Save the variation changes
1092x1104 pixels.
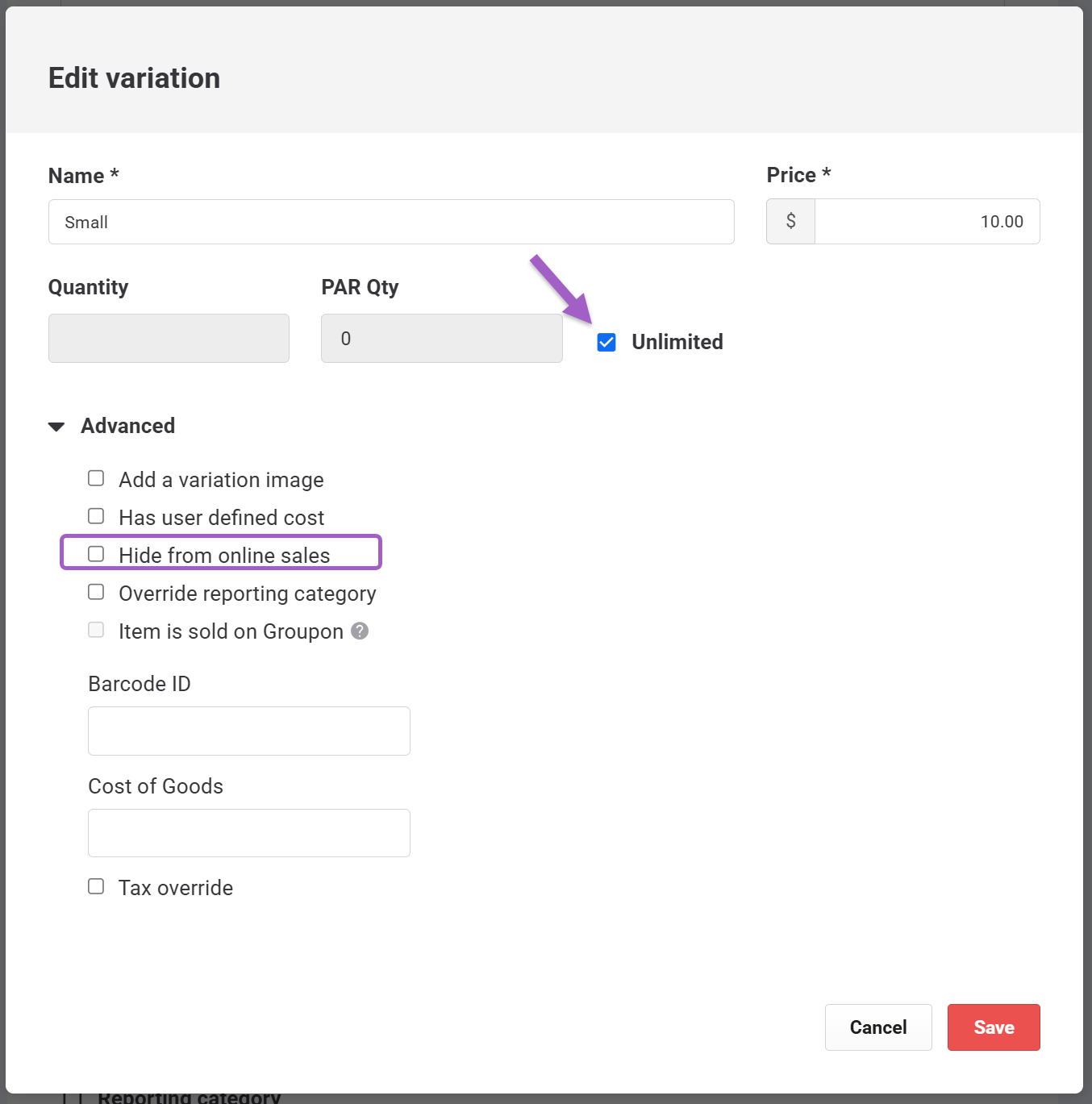click(x=994, y=1027)
